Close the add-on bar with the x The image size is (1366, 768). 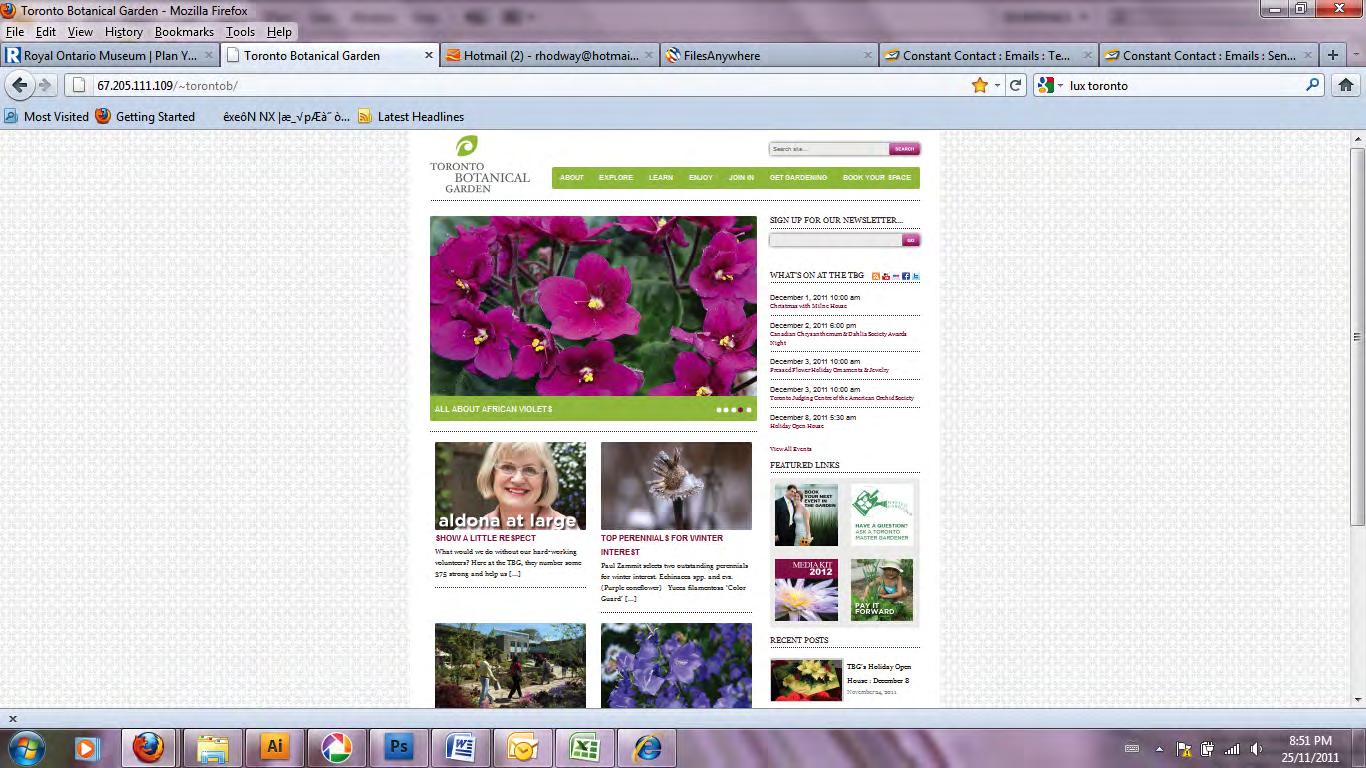pyautogui.click(x=13, y=719)
